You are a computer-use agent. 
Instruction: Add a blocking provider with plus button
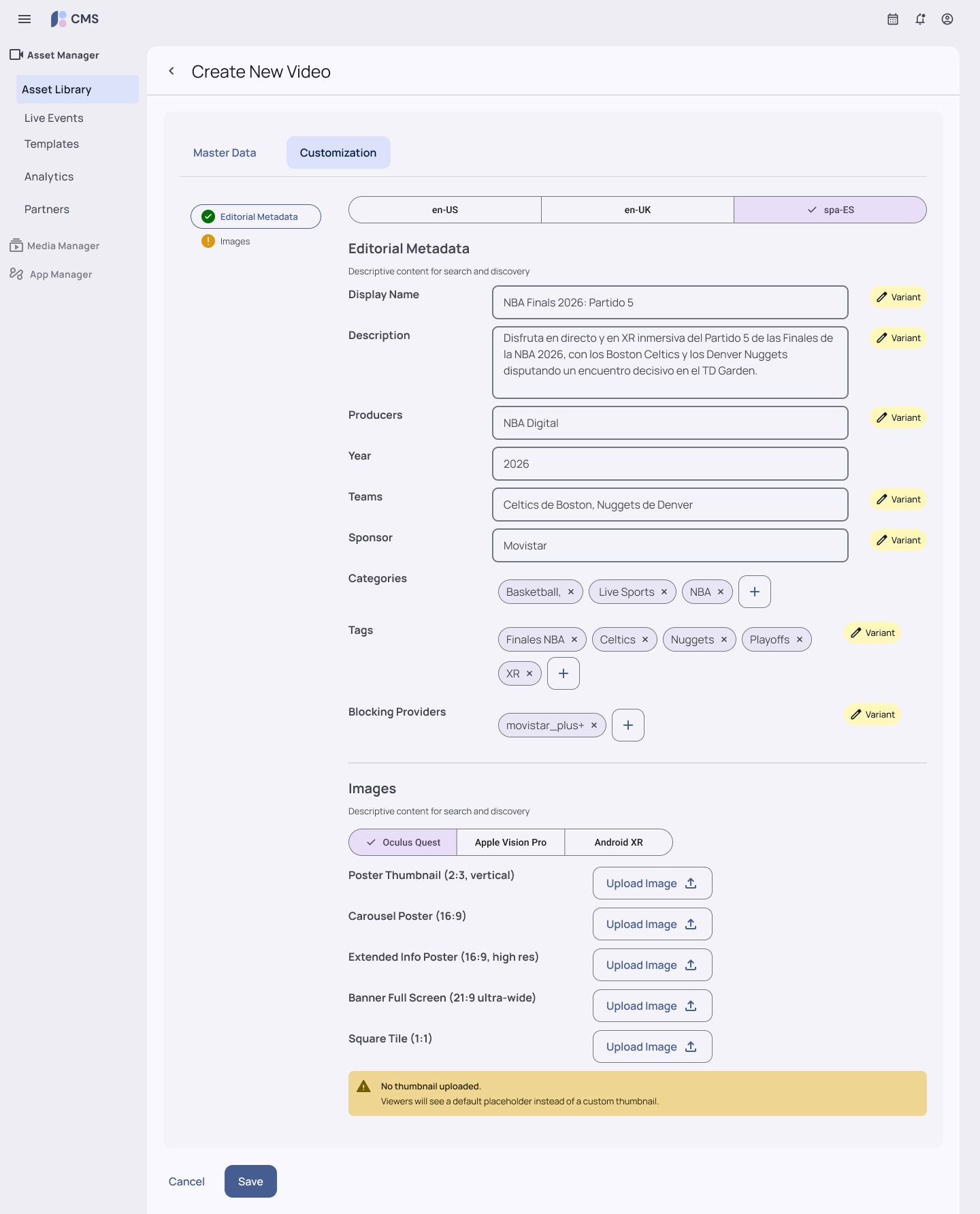point(628,725)
